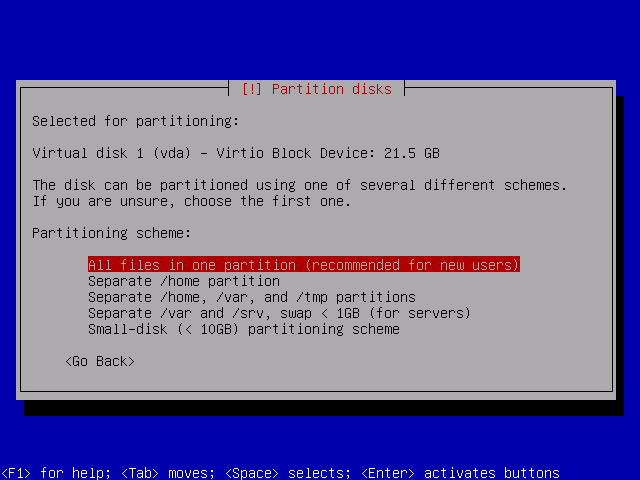The width and height of the screenshot is (640, 480).
Task: Click the "Partitioning scheme:" heading
Action: (112, 233)
